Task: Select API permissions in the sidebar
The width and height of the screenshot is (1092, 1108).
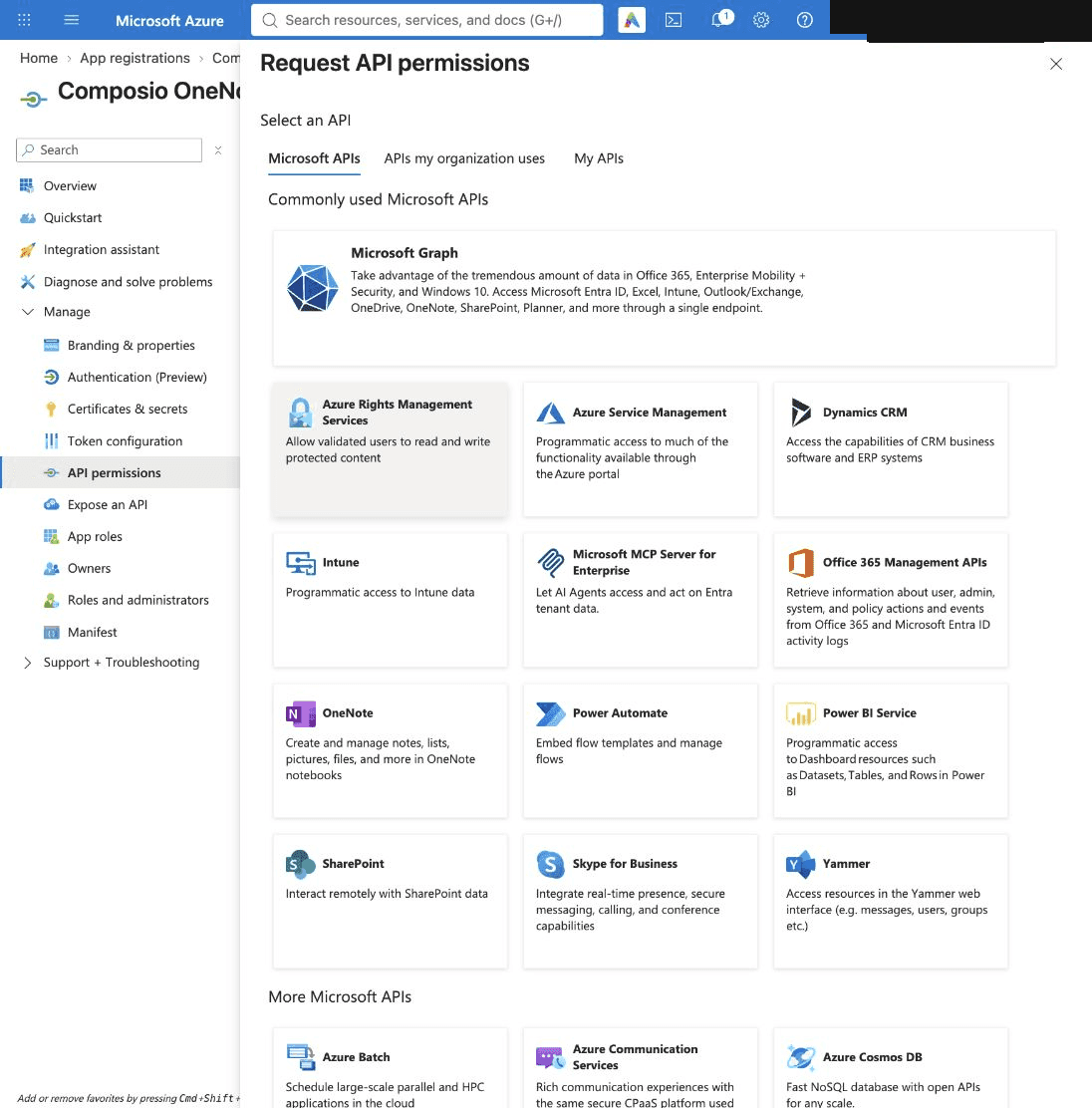Action: point(121,472)
